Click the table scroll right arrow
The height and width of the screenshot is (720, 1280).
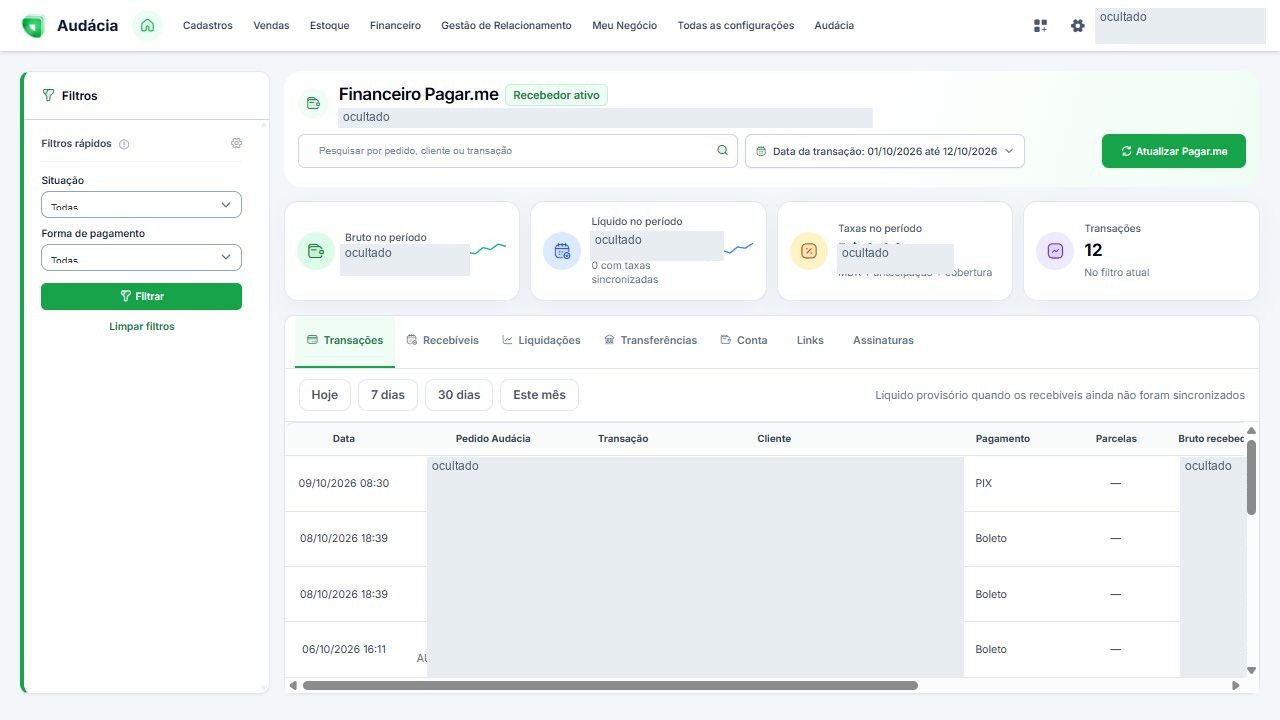click(1236, 686)
